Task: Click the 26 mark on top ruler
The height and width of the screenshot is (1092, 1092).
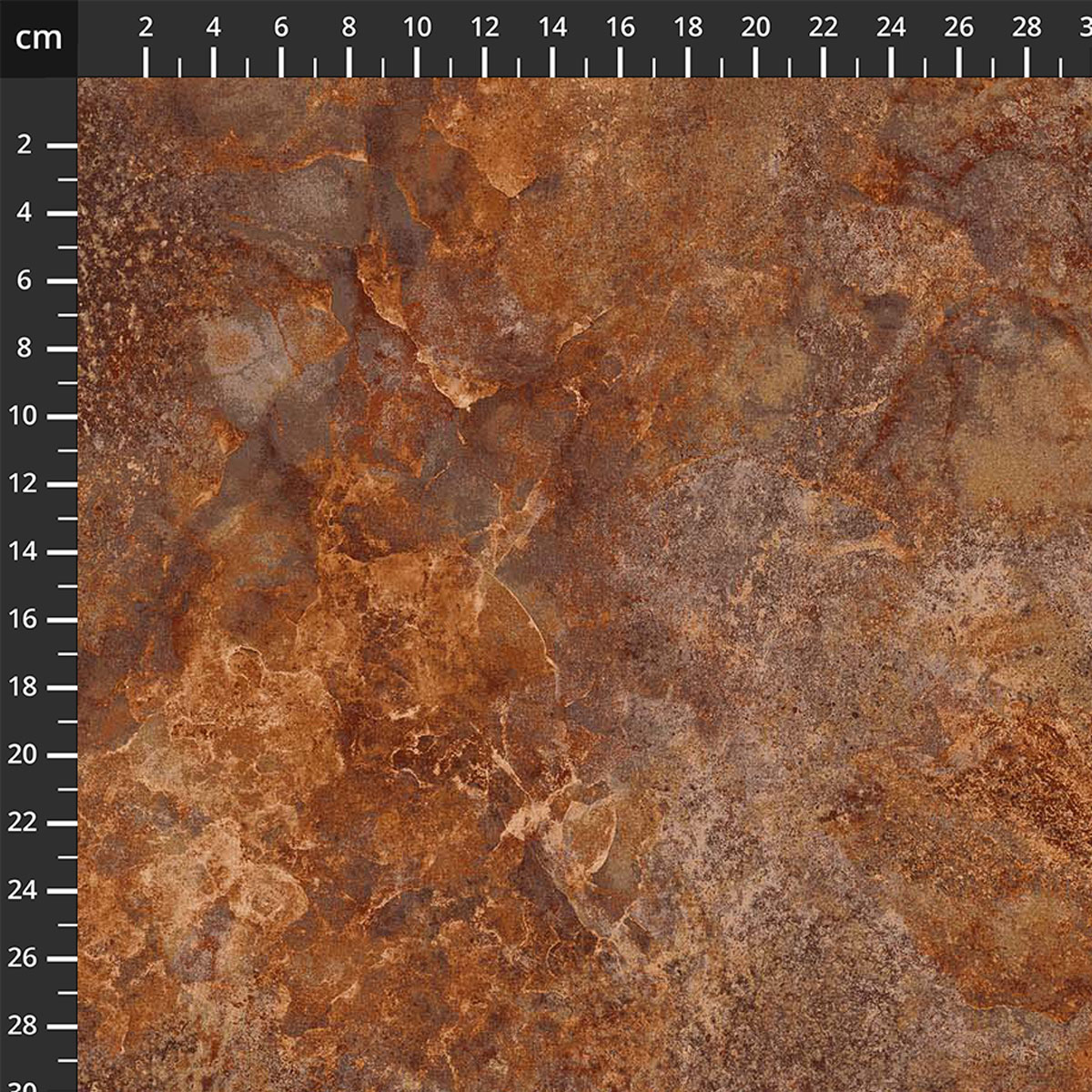Action: pos(959,28)
